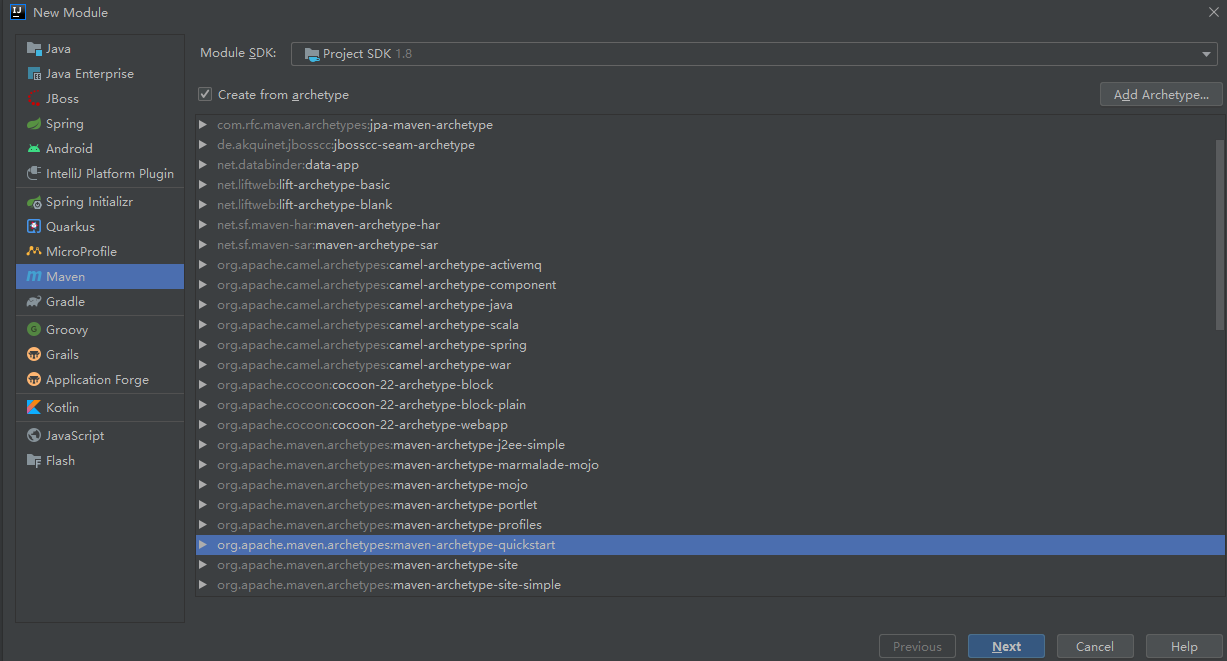This screenshot has height=661, width=1227.
Task: Click the Next button to continue
Action: pyautogui.click(x=1006, y=646)
